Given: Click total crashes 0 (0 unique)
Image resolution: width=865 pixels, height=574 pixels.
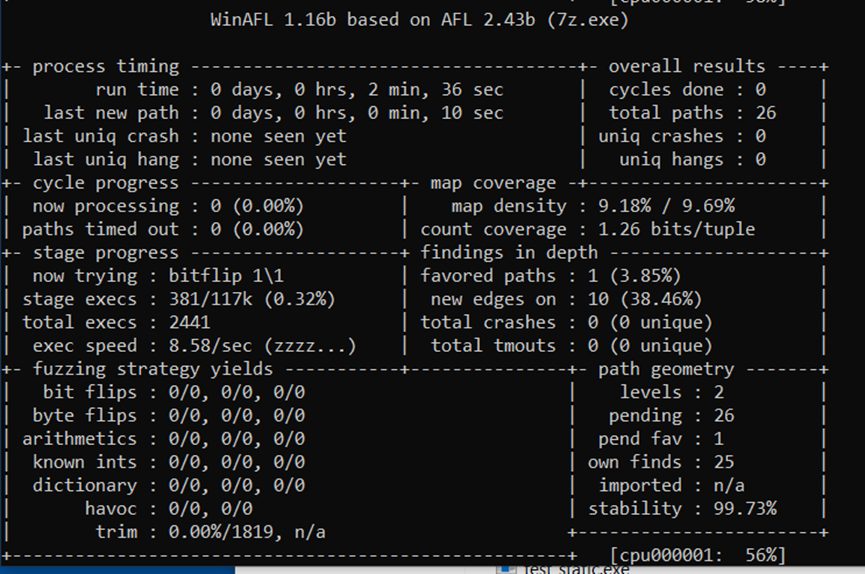Looking at the screenshot, I should (650, 322).
